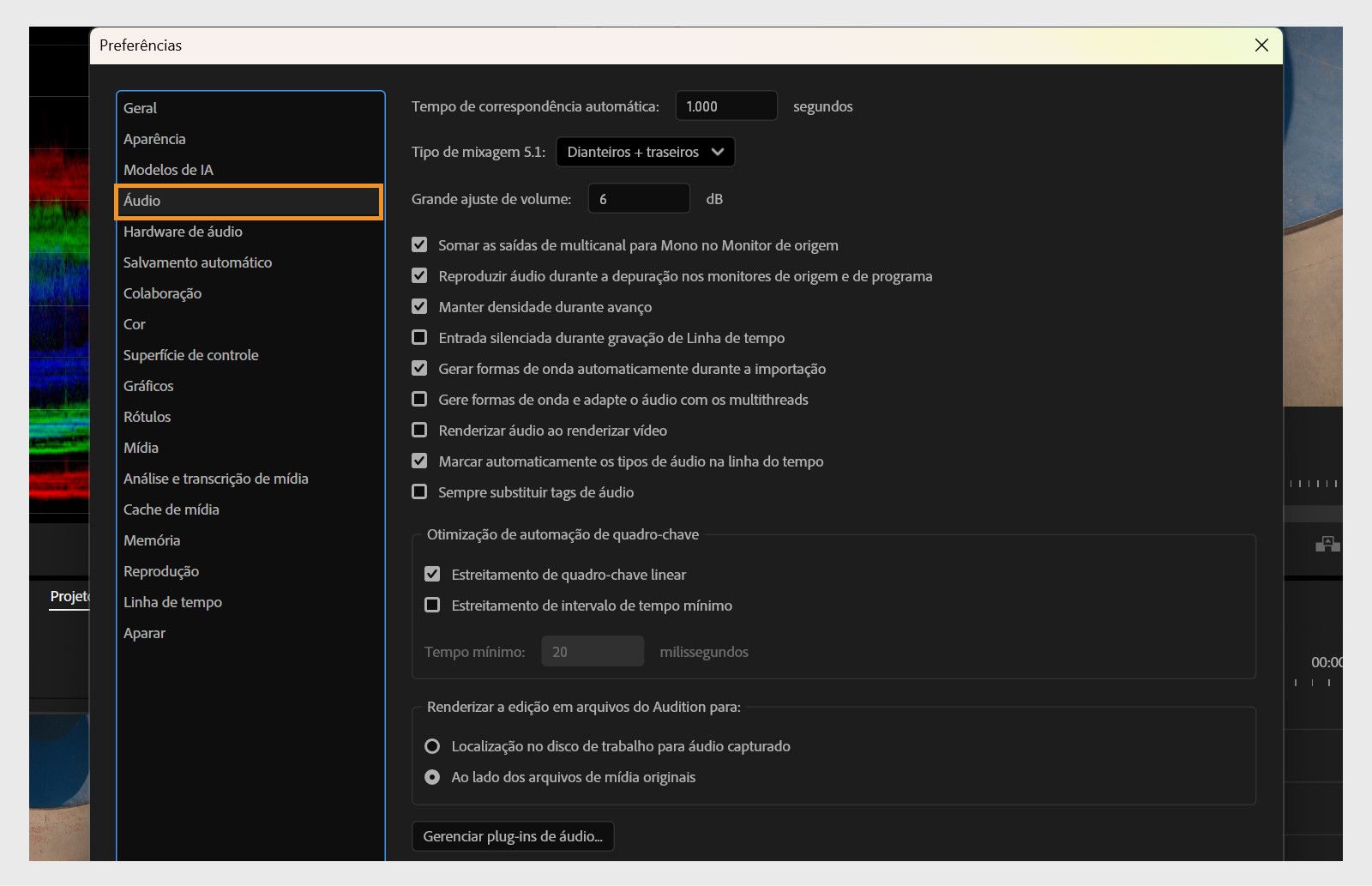Uncheck Sempre substituir tags de áudio
Viewport: 1372px width, 886px height.
[x=419, y=491]
